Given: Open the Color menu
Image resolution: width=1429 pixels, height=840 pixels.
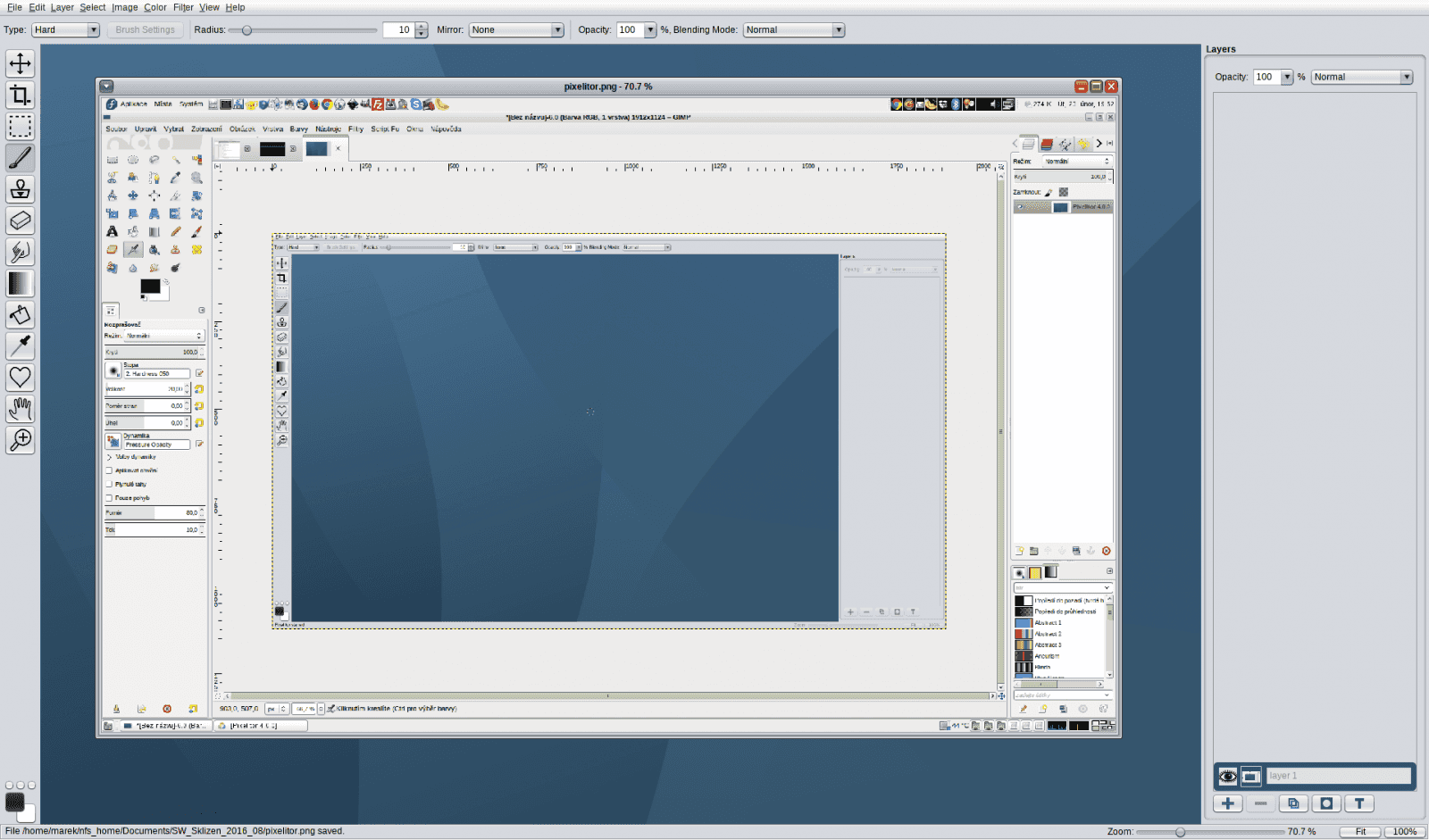Looking at the screenshot, I should tap(155, 7).
